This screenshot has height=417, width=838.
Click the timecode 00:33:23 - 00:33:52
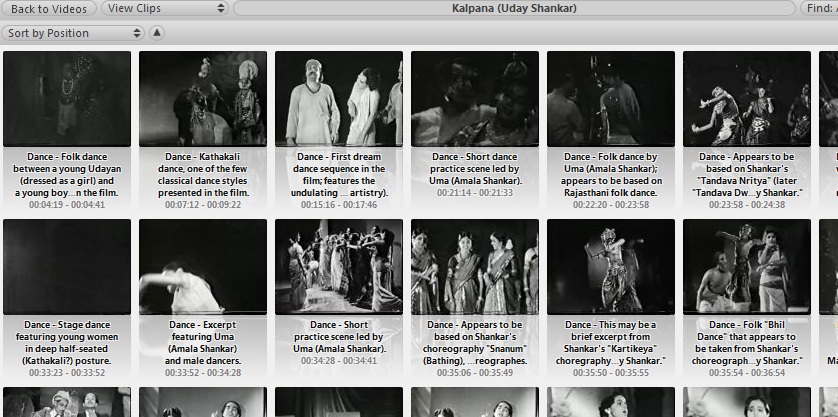67,373
